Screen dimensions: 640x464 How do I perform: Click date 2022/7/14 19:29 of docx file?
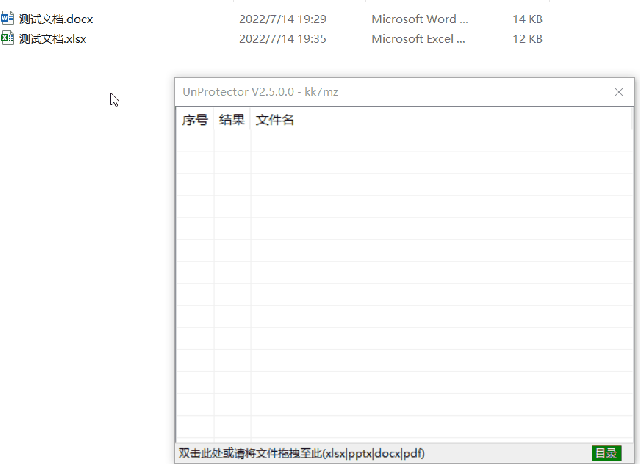283,19
